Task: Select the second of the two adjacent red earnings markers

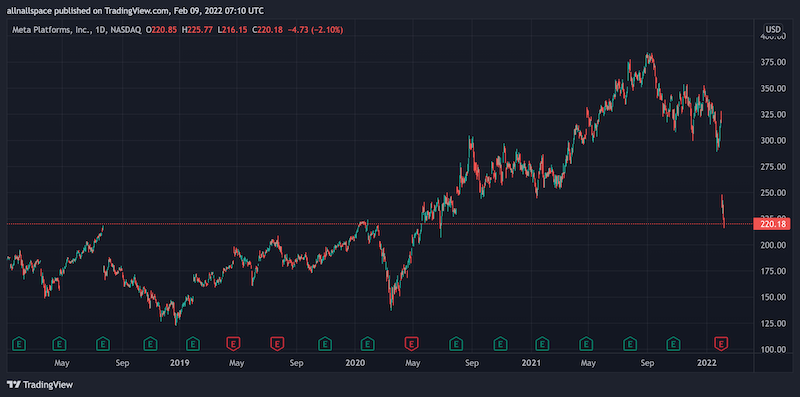Action: click(x=277, y=344)
